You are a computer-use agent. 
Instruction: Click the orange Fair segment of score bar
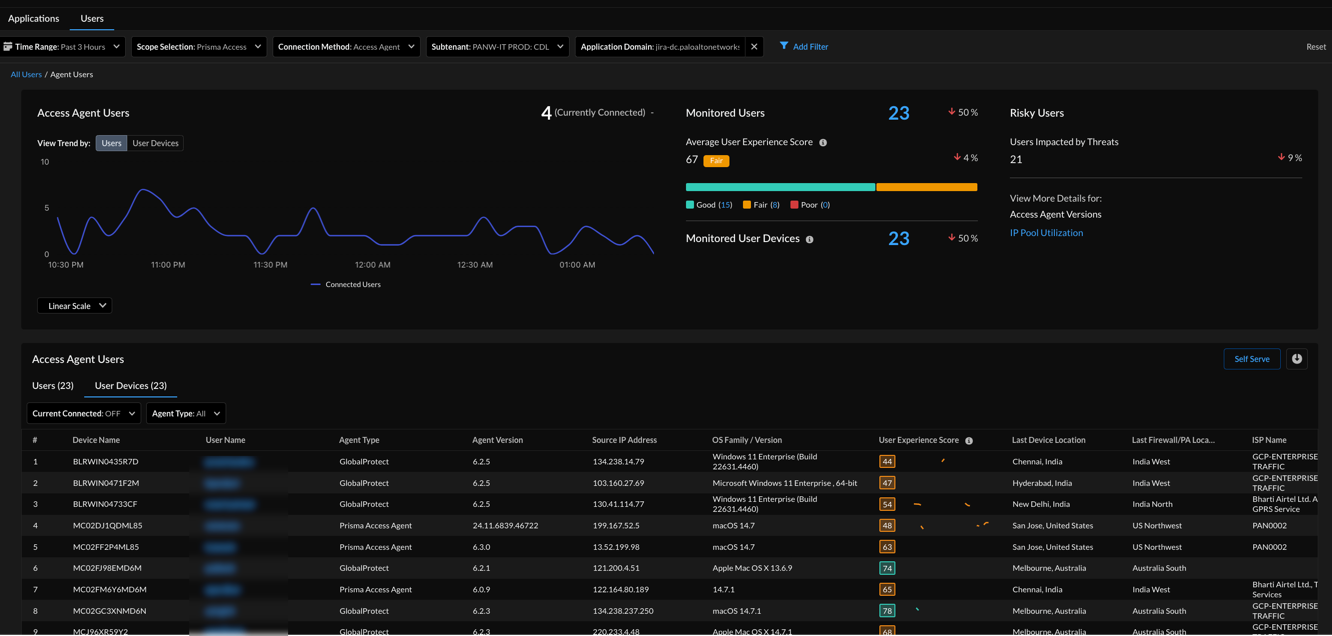(926, 187)
